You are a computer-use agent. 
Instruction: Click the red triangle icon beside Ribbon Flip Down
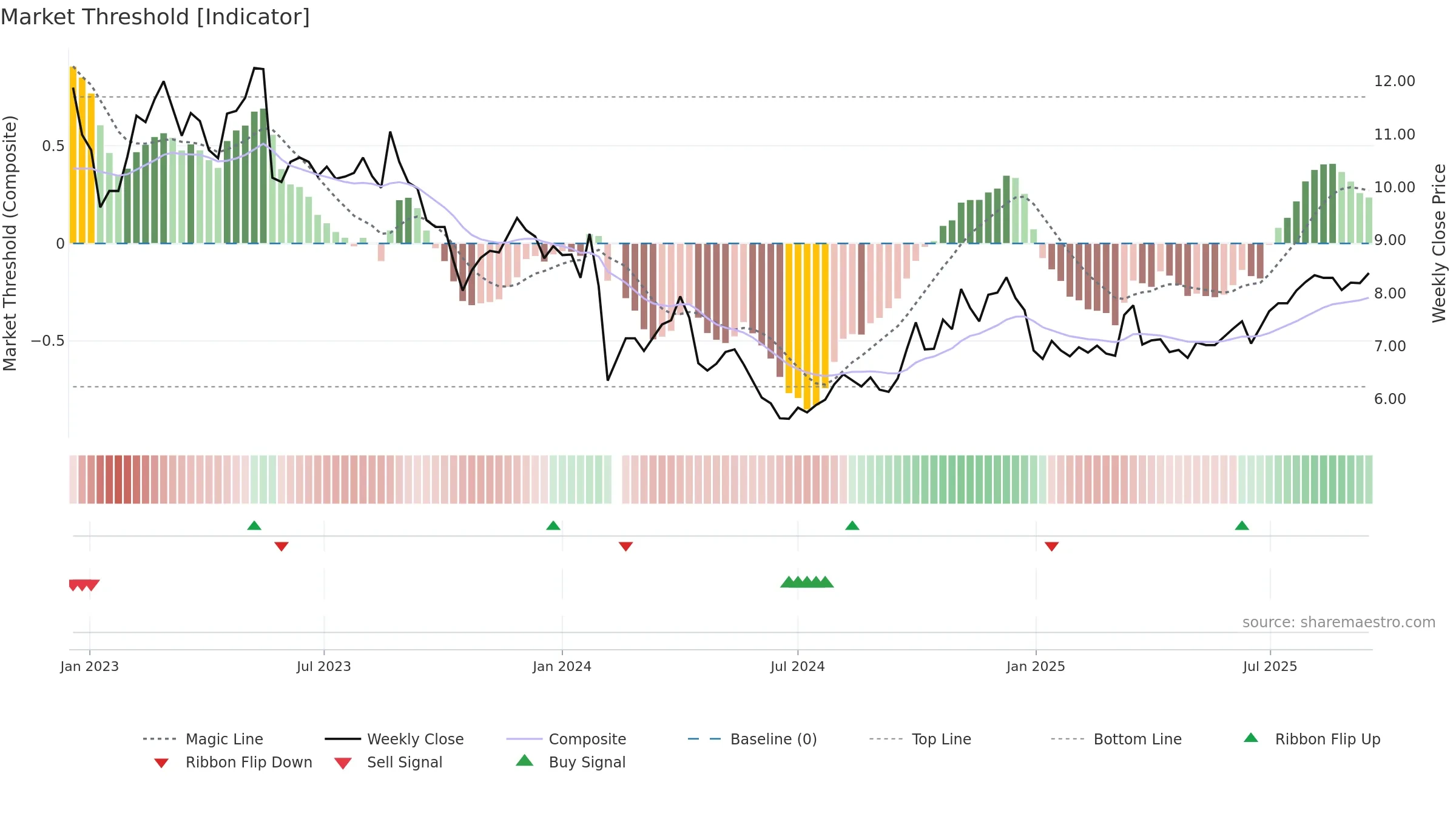(161, 763)
